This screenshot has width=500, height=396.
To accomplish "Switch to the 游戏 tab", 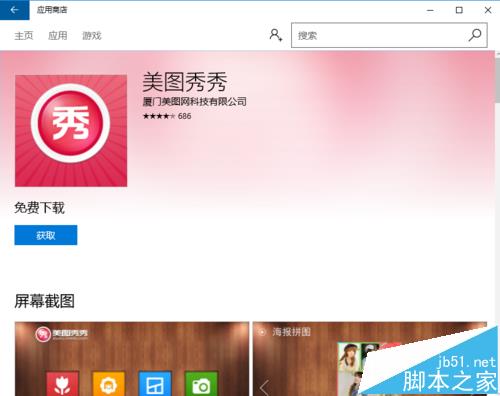I will pyautogui.click(x=92, y=35).
